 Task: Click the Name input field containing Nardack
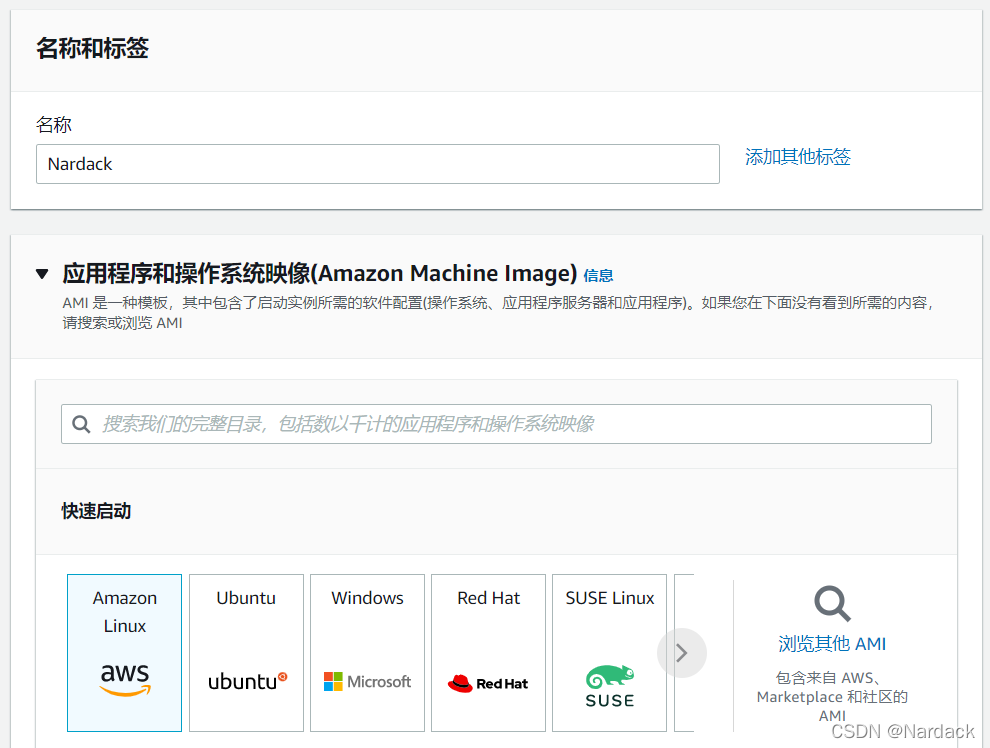378,164
